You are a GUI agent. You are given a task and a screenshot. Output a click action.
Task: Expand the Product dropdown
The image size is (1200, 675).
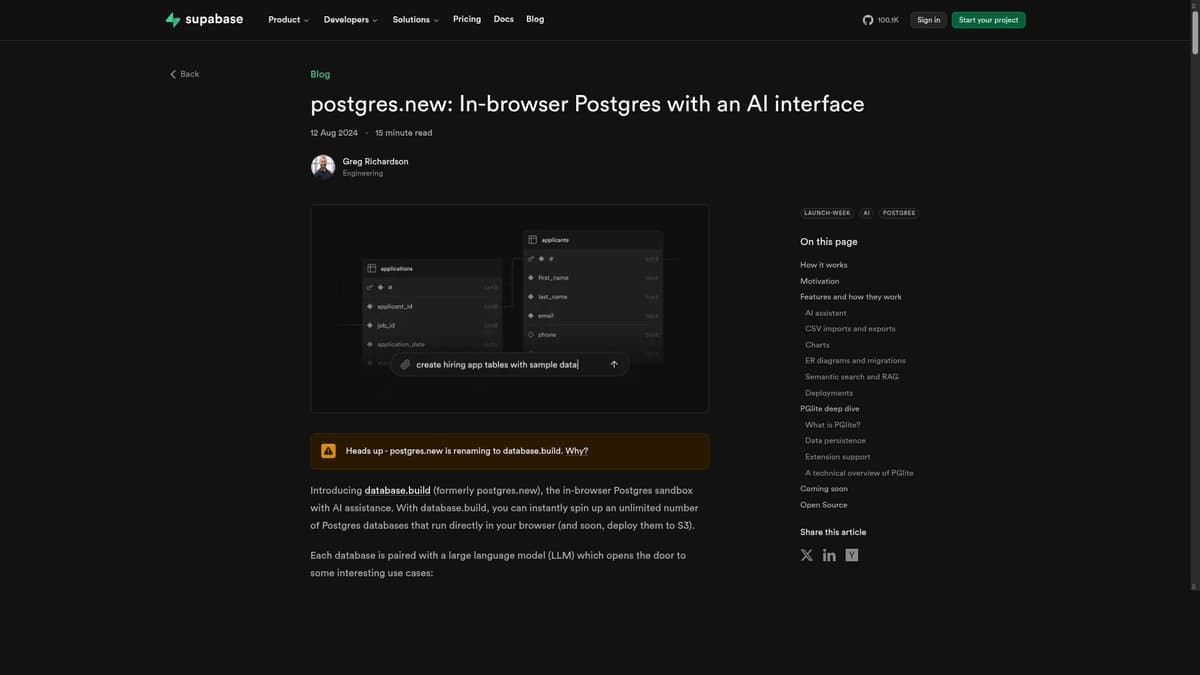[287, 19]
